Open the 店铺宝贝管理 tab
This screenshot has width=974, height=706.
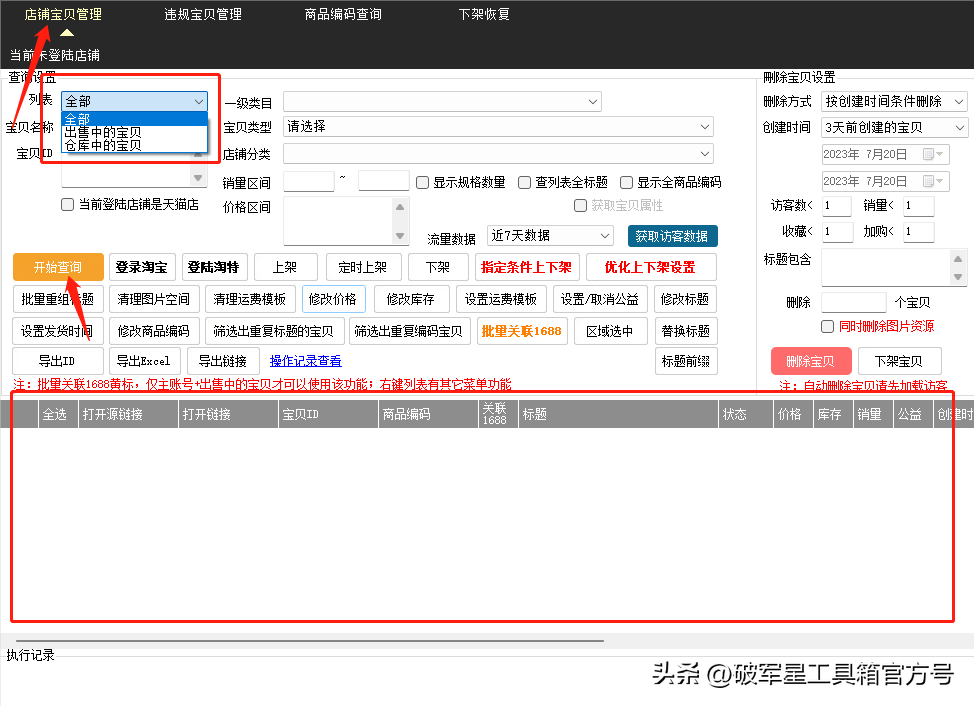point(63,14)
